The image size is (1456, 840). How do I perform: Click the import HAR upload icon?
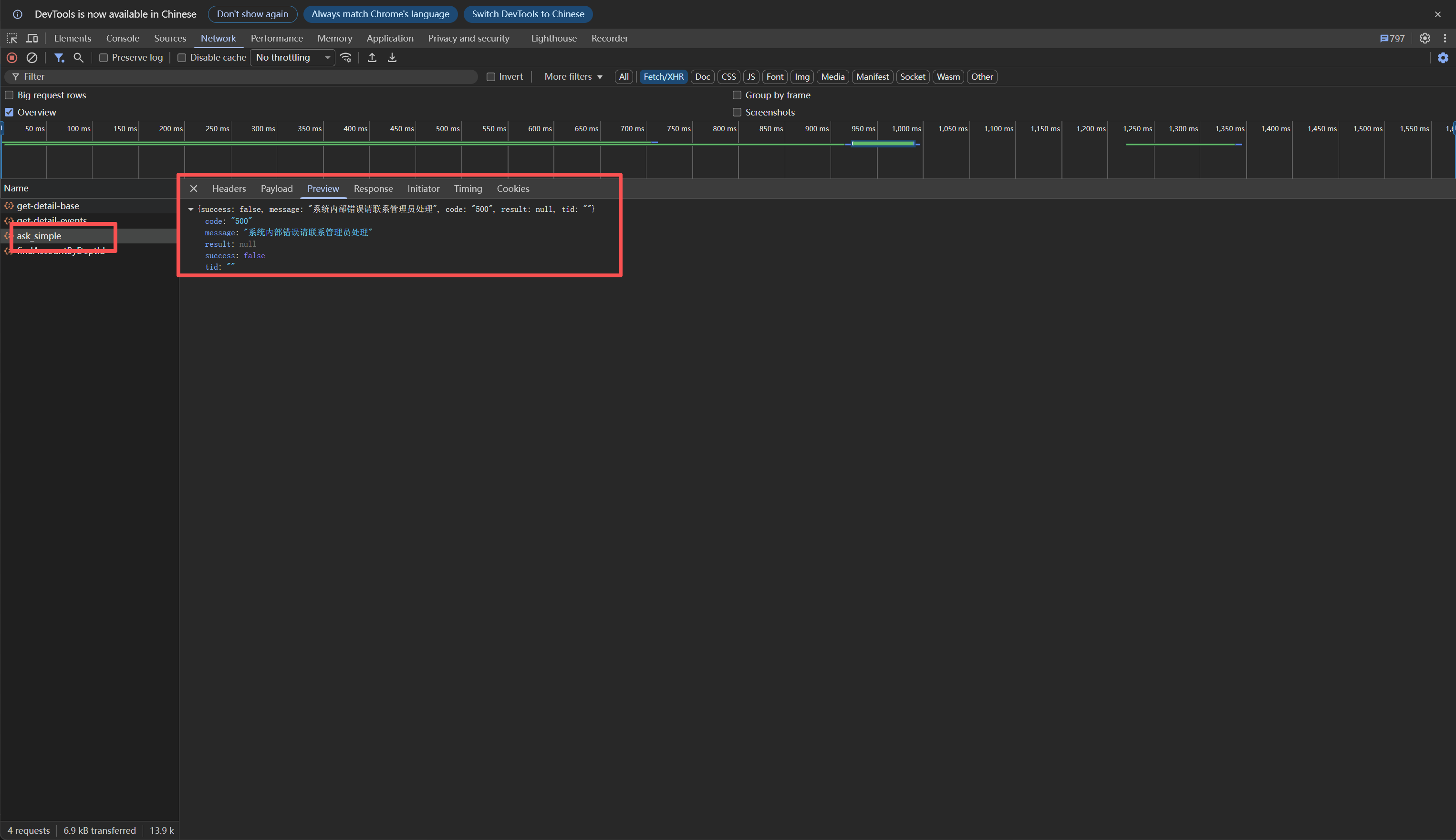tap(372, 58)
